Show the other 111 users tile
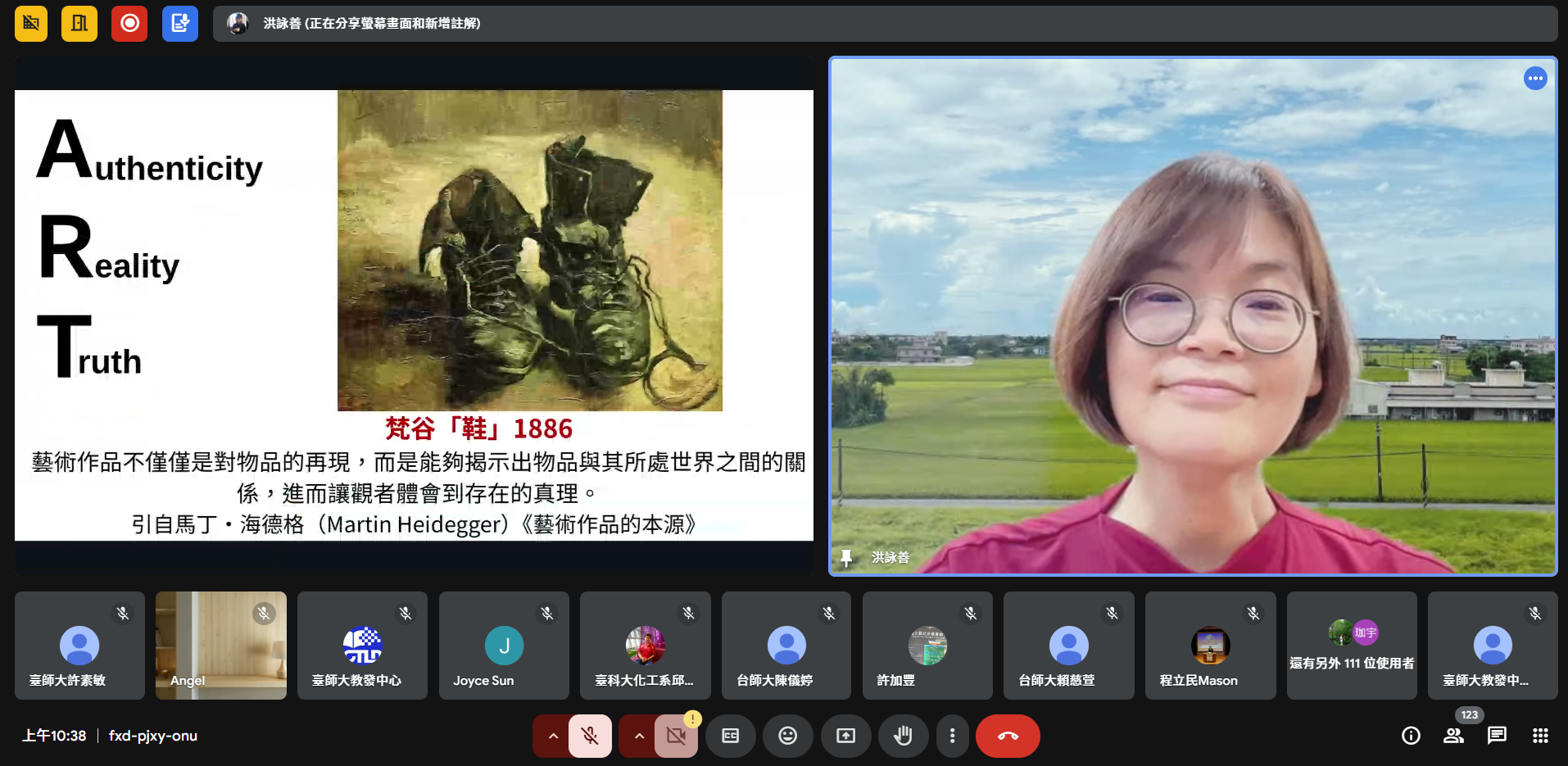 click(1352, 646)
